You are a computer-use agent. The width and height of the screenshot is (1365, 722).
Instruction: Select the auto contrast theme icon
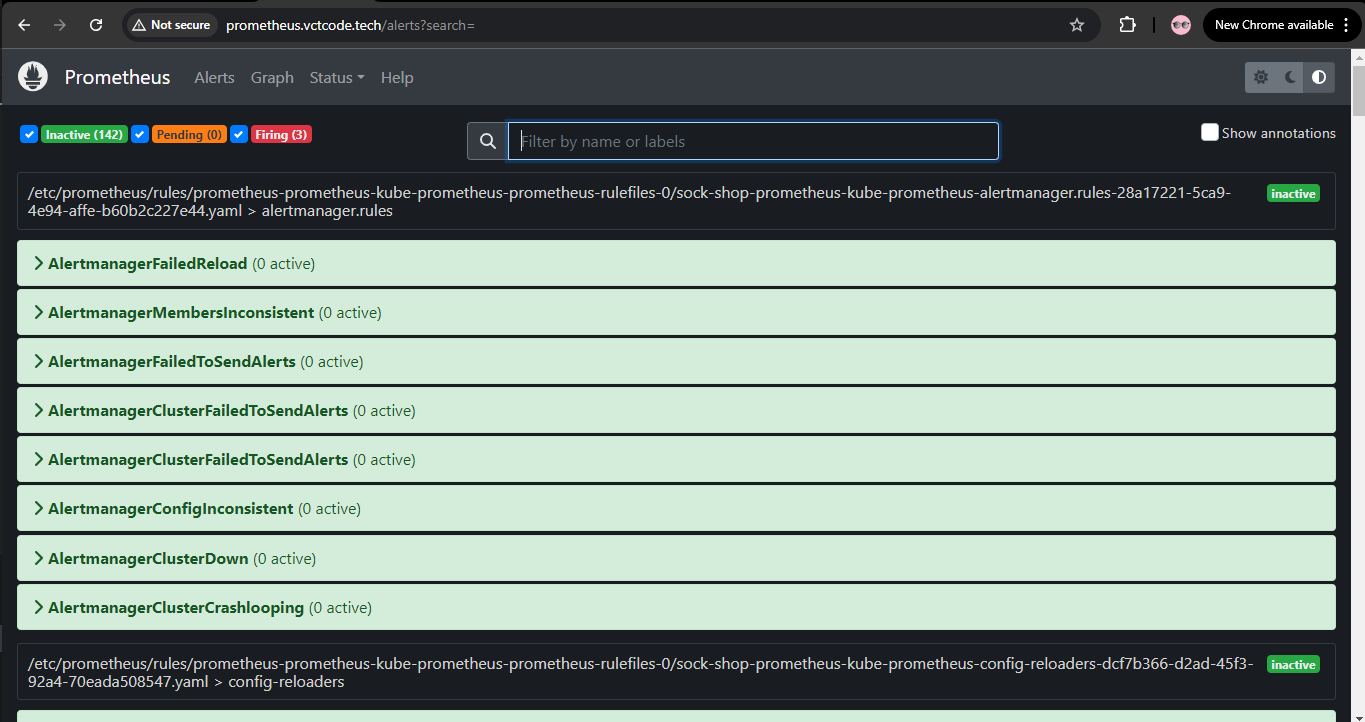1319,77
